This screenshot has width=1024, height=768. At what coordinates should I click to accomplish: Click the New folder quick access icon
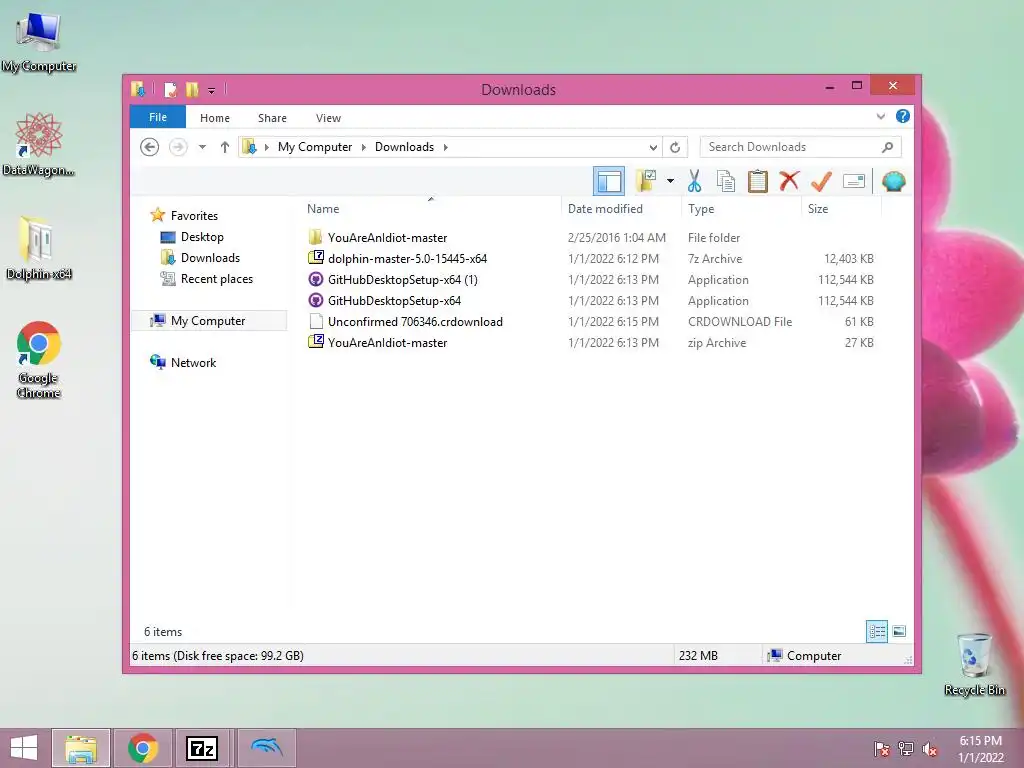(192, 89)
